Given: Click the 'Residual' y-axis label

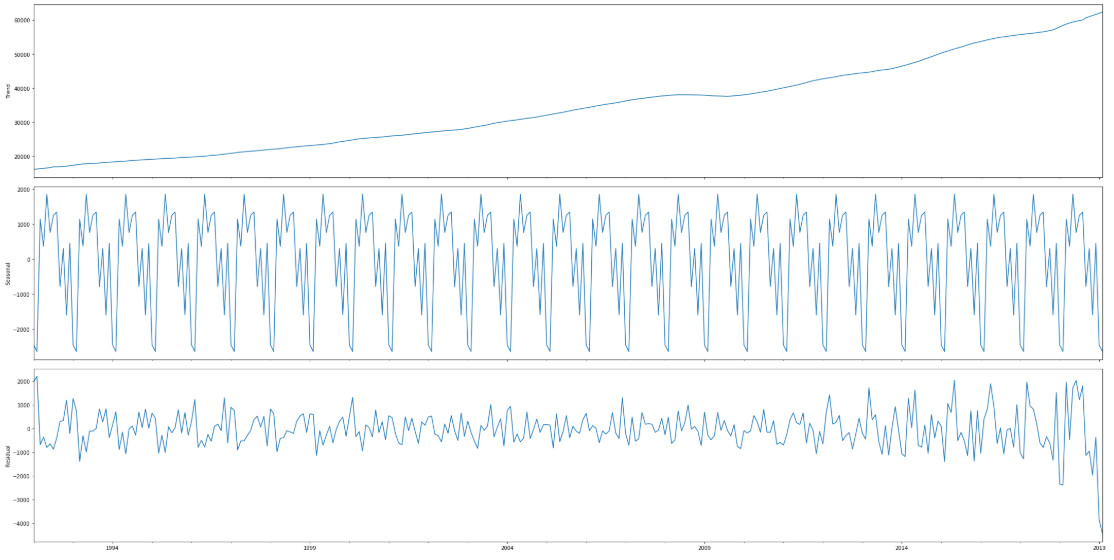Looking at the screenshot, I should pyautogui.click(x=7, y=456).
